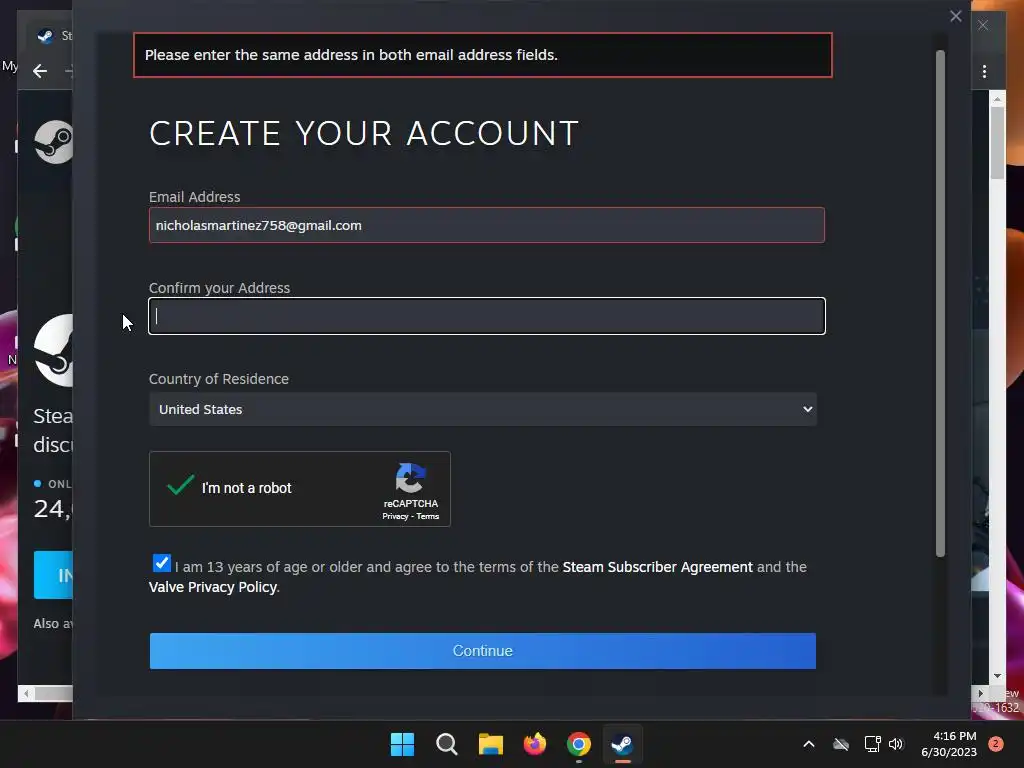Click the Continue button
This screenshot has width=1024, height=768.
point(483,651)
